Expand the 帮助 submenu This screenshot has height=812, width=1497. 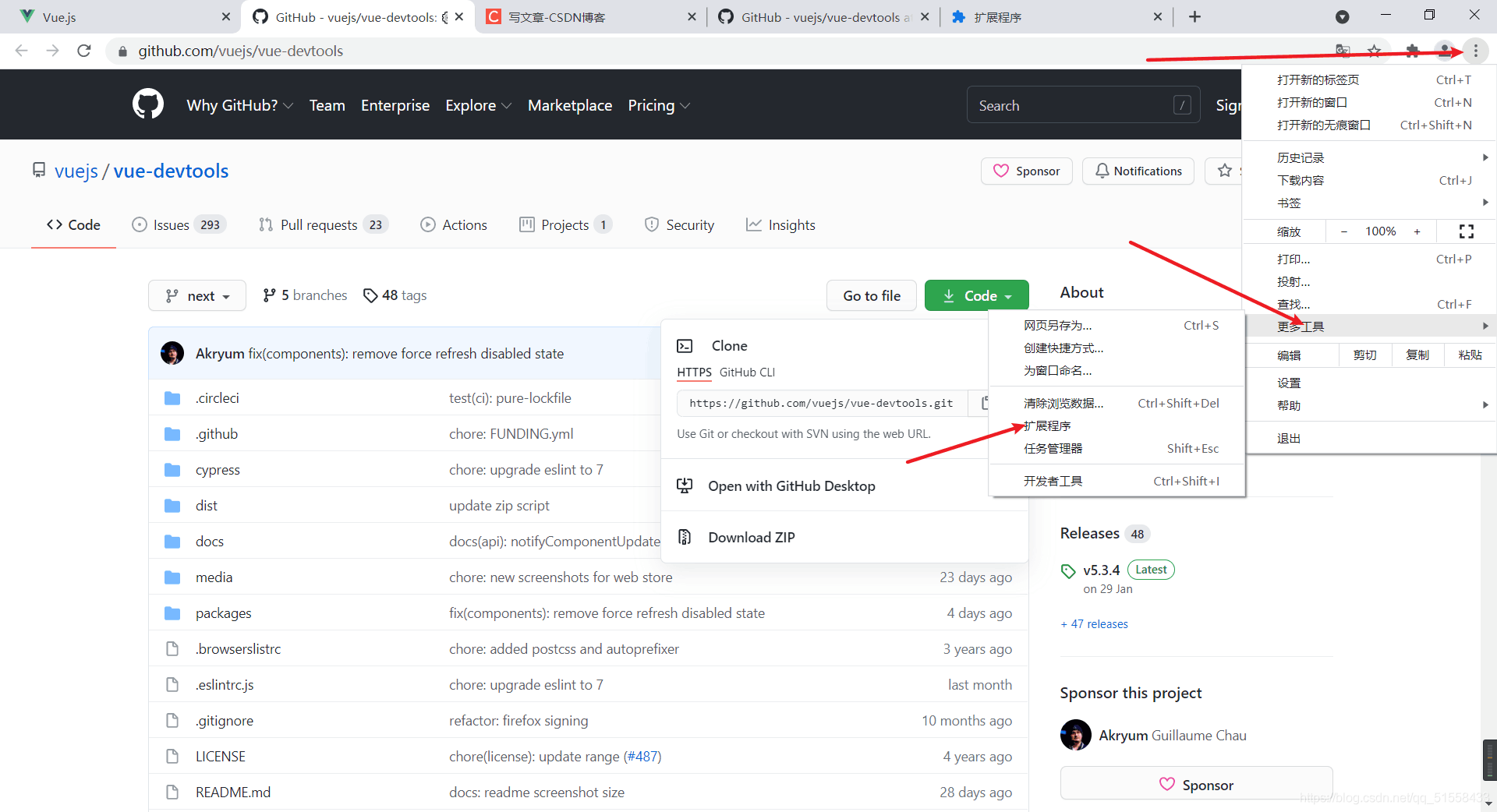click(x=1370, y=405)
